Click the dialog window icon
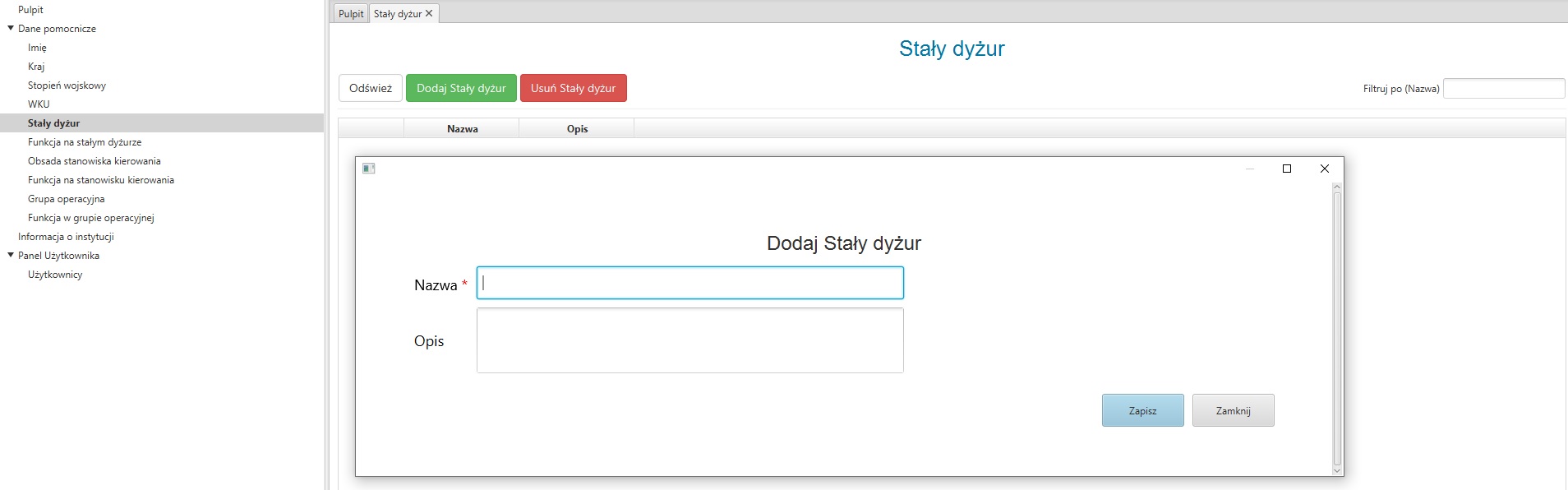The image size is (1568, 490). (369, 169)
